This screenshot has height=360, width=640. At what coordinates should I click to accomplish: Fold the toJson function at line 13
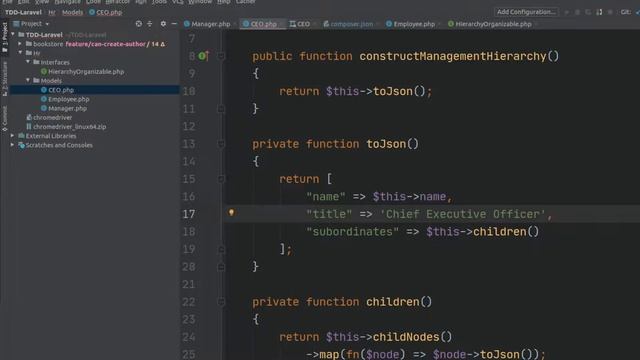(221, 144)
